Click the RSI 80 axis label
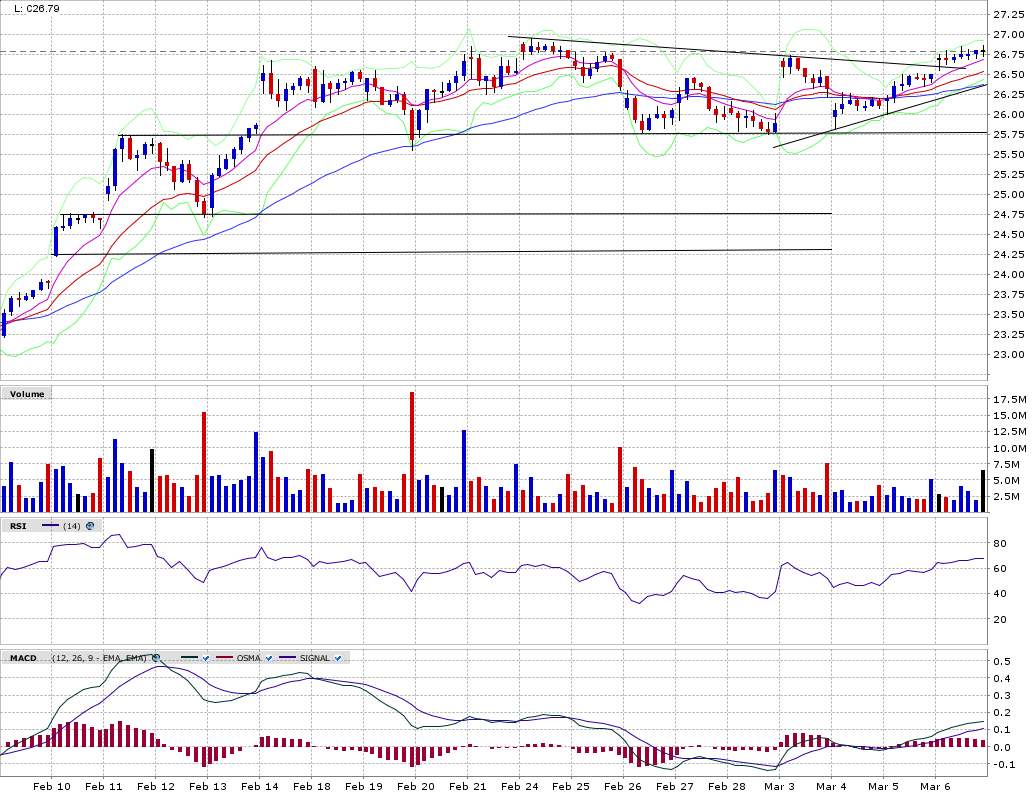Screen dimensions: 1035x800 tap(999, 544)
